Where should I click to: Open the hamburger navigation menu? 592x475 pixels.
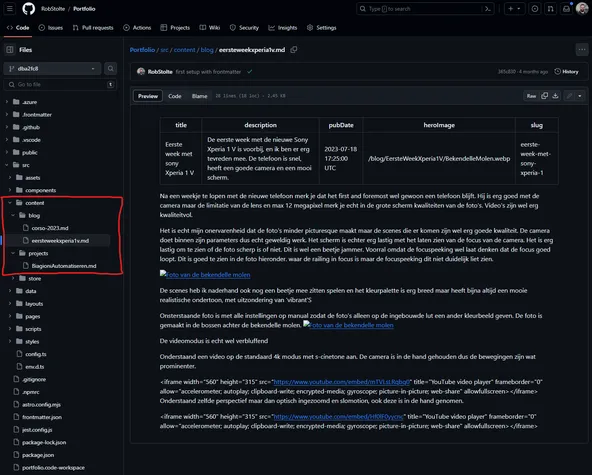(10, 8)
